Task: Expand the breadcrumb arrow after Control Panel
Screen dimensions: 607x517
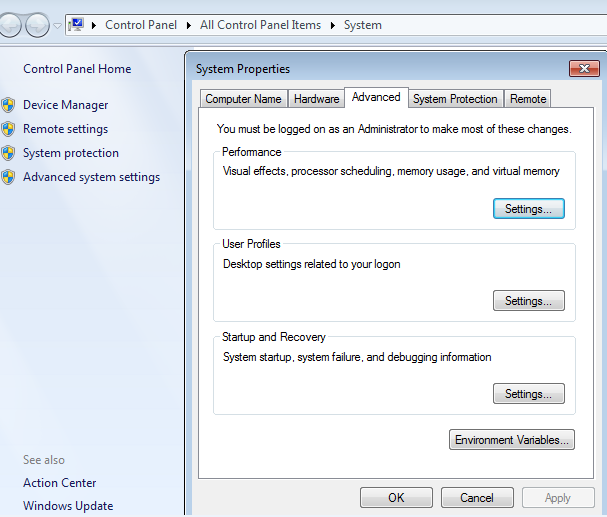Action: (189, 25)
